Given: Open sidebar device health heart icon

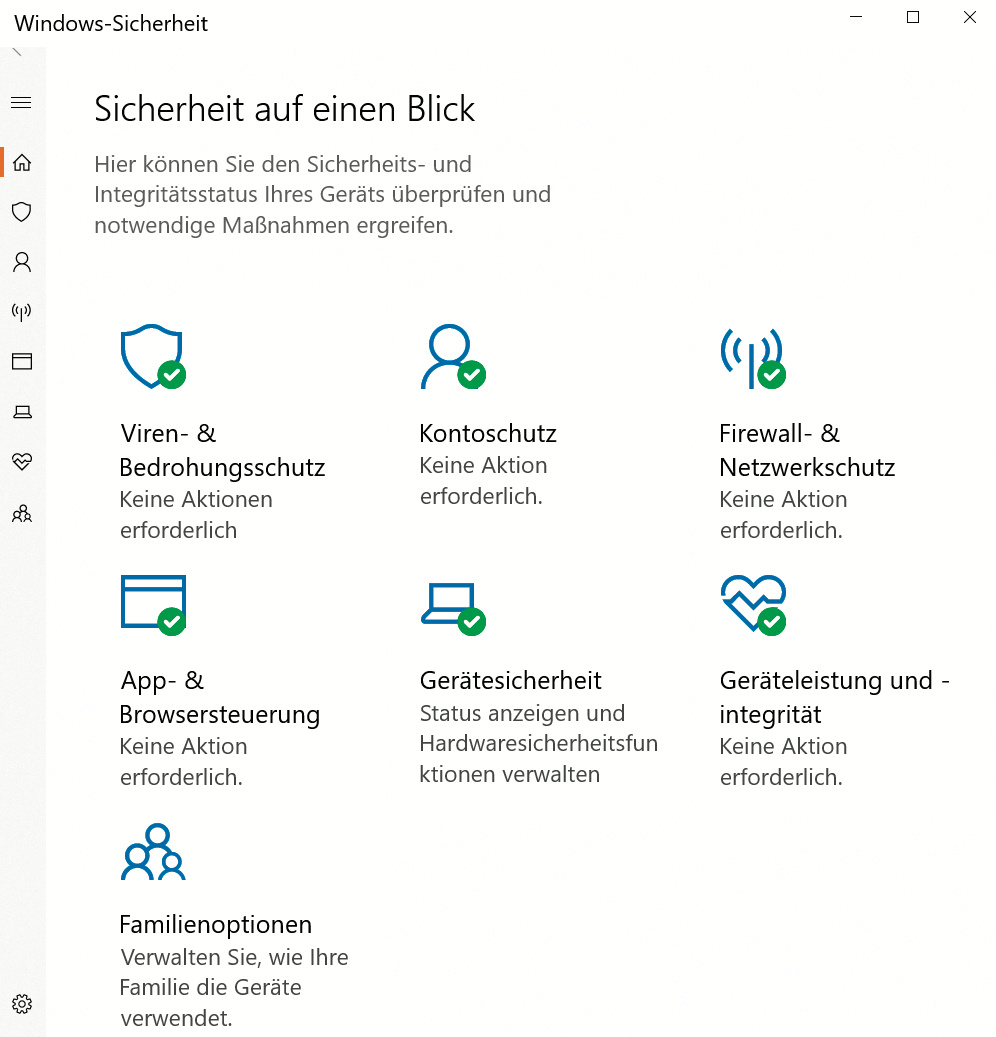Looking at the screenshot, I should [22, 461].
